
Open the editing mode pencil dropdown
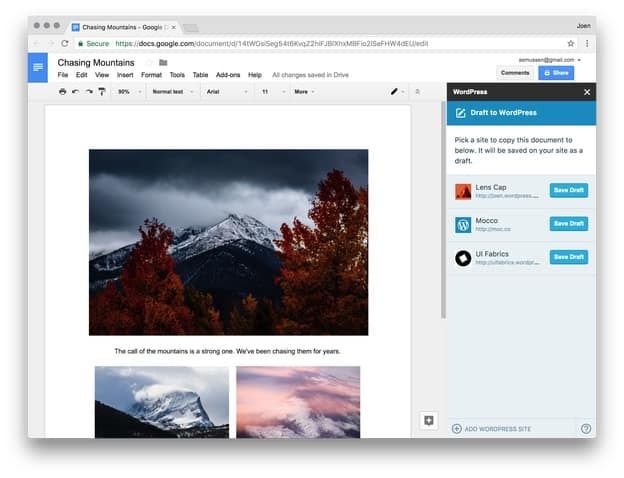coord(397,92)
